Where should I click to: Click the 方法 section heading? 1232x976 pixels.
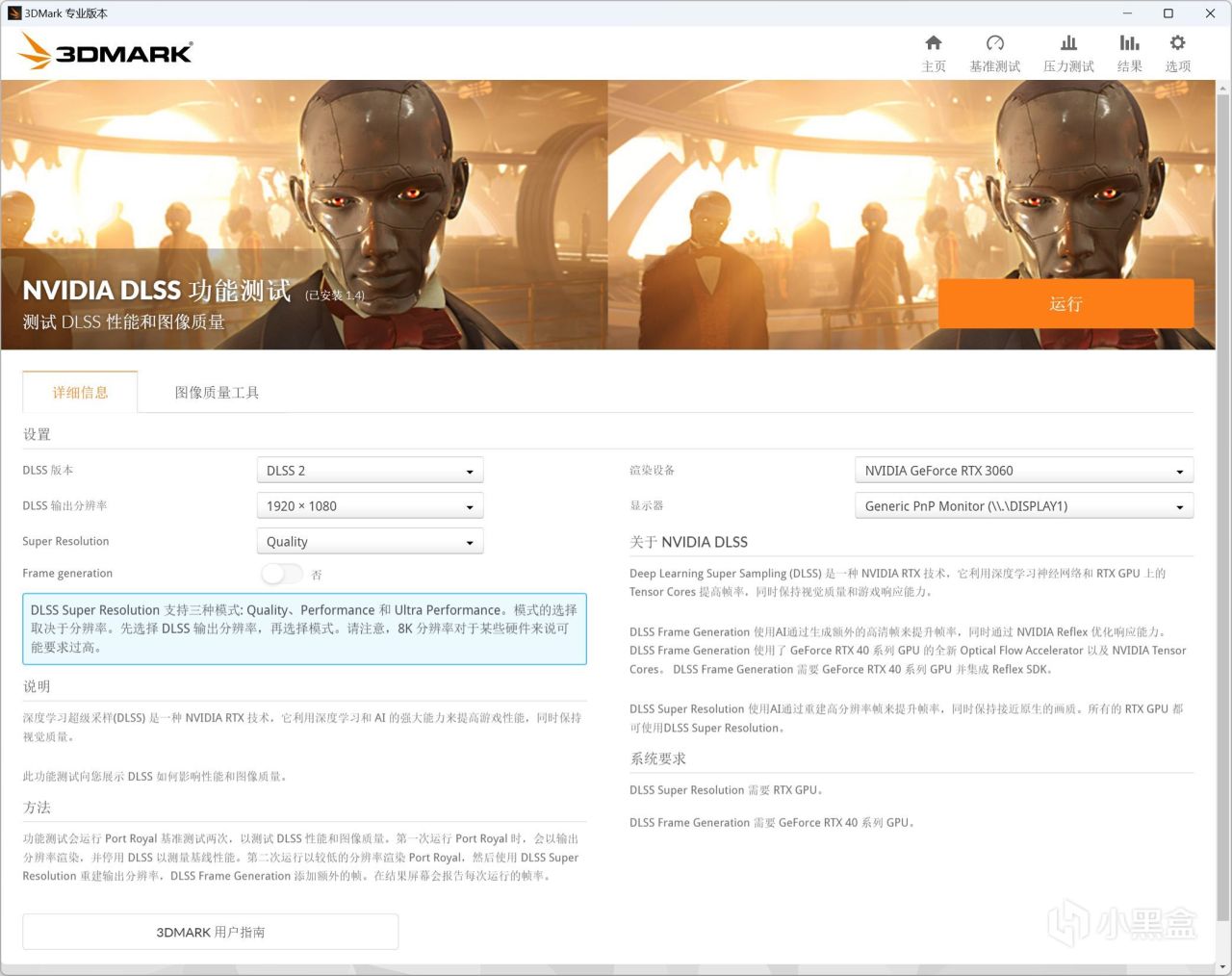point(37,808)
